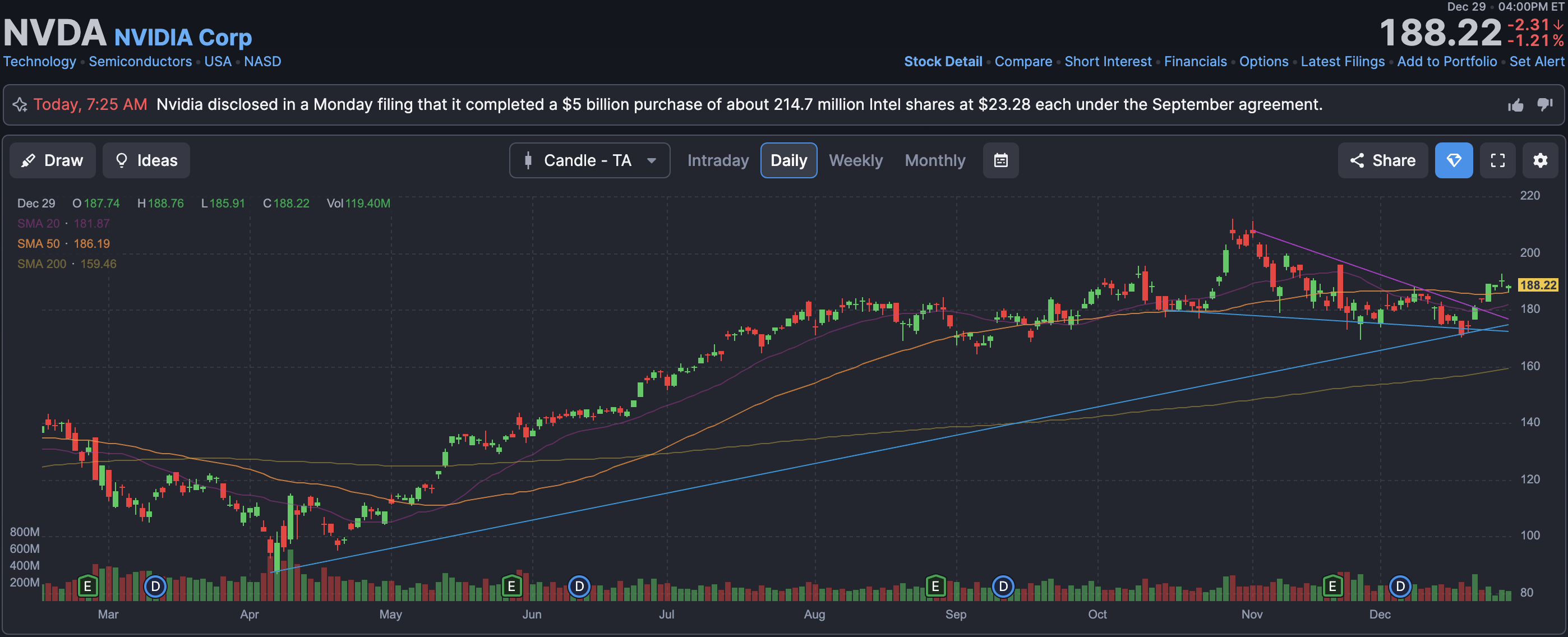Enter fullscreen chart mode

(1497, 160)
